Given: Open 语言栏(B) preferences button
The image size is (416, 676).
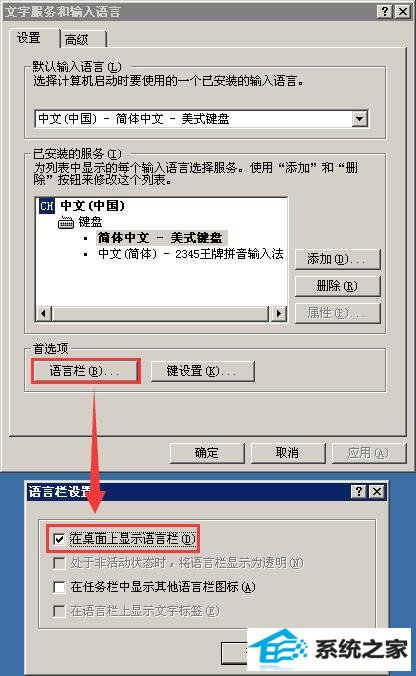Looking at the screenshot, I should tap(85, 371).
